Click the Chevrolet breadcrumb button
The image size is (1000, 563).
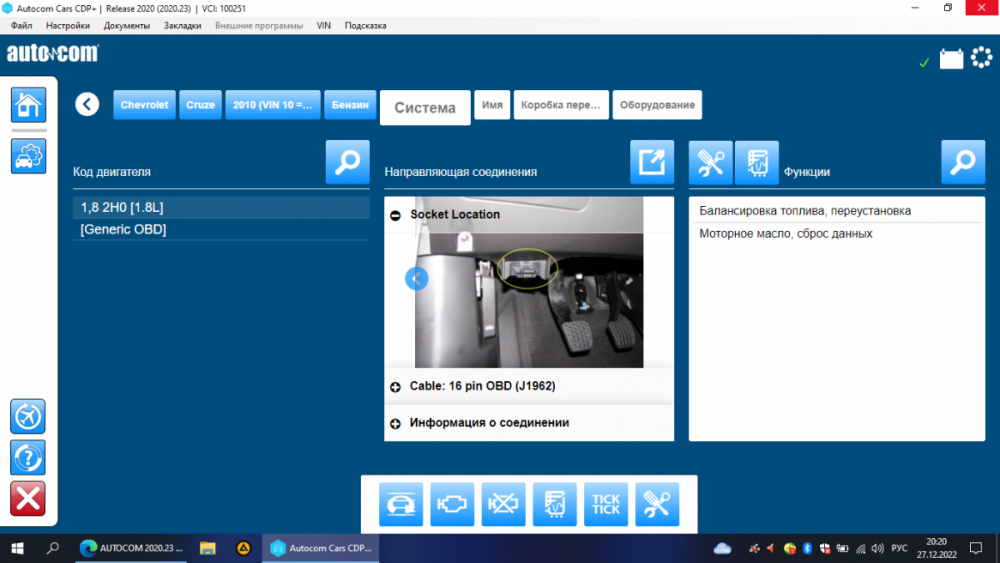tap(144, 105)
